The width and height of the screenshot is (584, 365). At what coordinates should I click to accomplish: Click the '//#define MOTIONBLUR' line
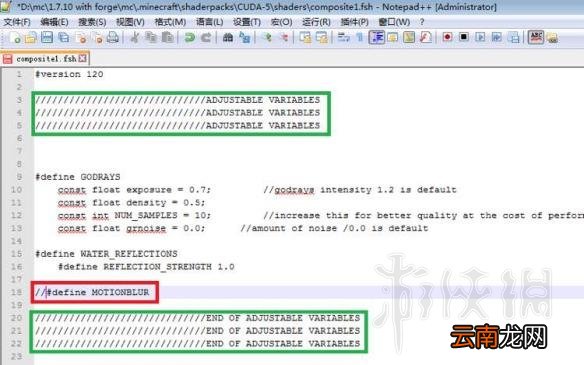click(x=92, y=292)
